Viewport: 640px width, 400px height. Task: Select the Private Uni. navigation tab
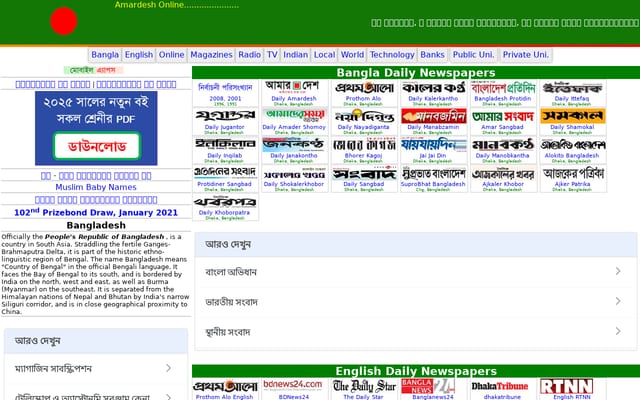click(526, 55)
